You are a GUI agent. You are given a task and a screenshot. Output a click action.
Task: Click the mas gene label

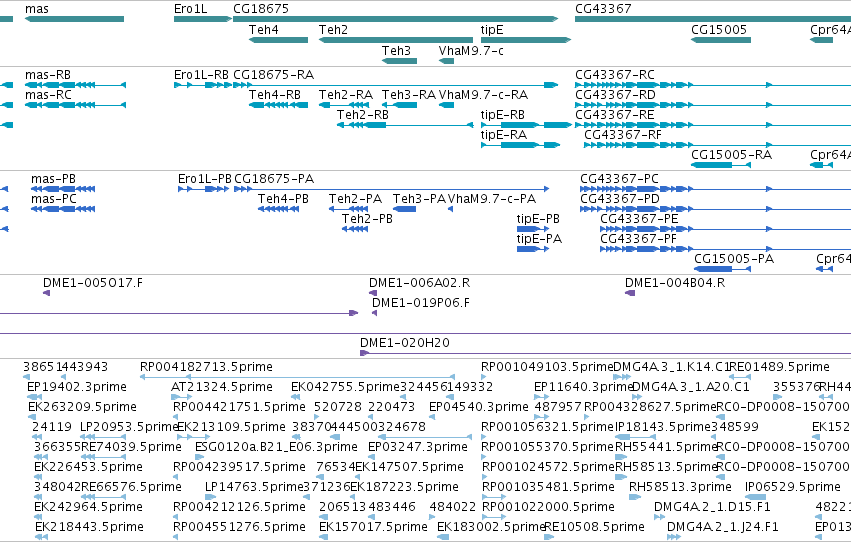point(36,9)
